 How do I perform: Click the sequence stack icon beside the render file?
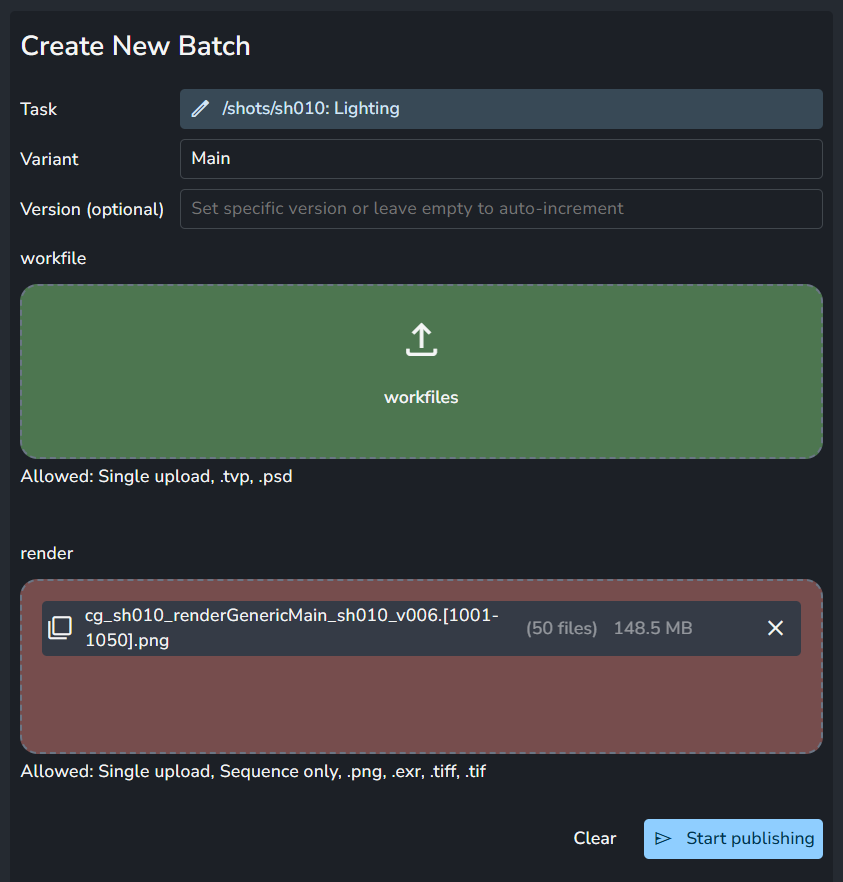click(60, 628)
